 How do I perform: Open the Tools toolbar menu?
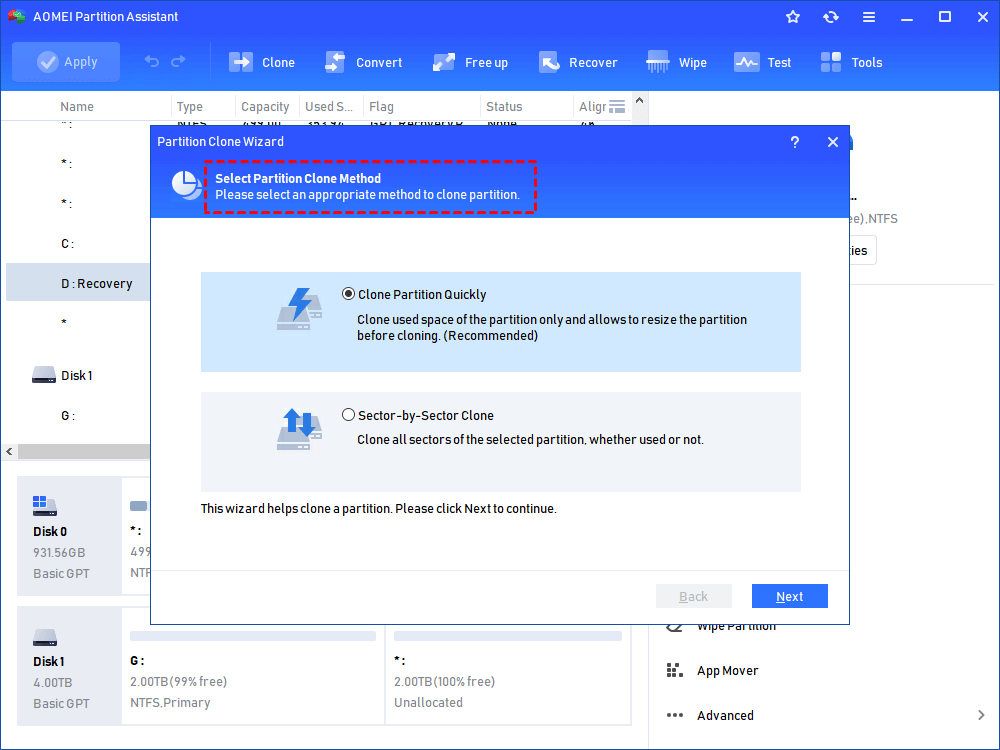851,62
